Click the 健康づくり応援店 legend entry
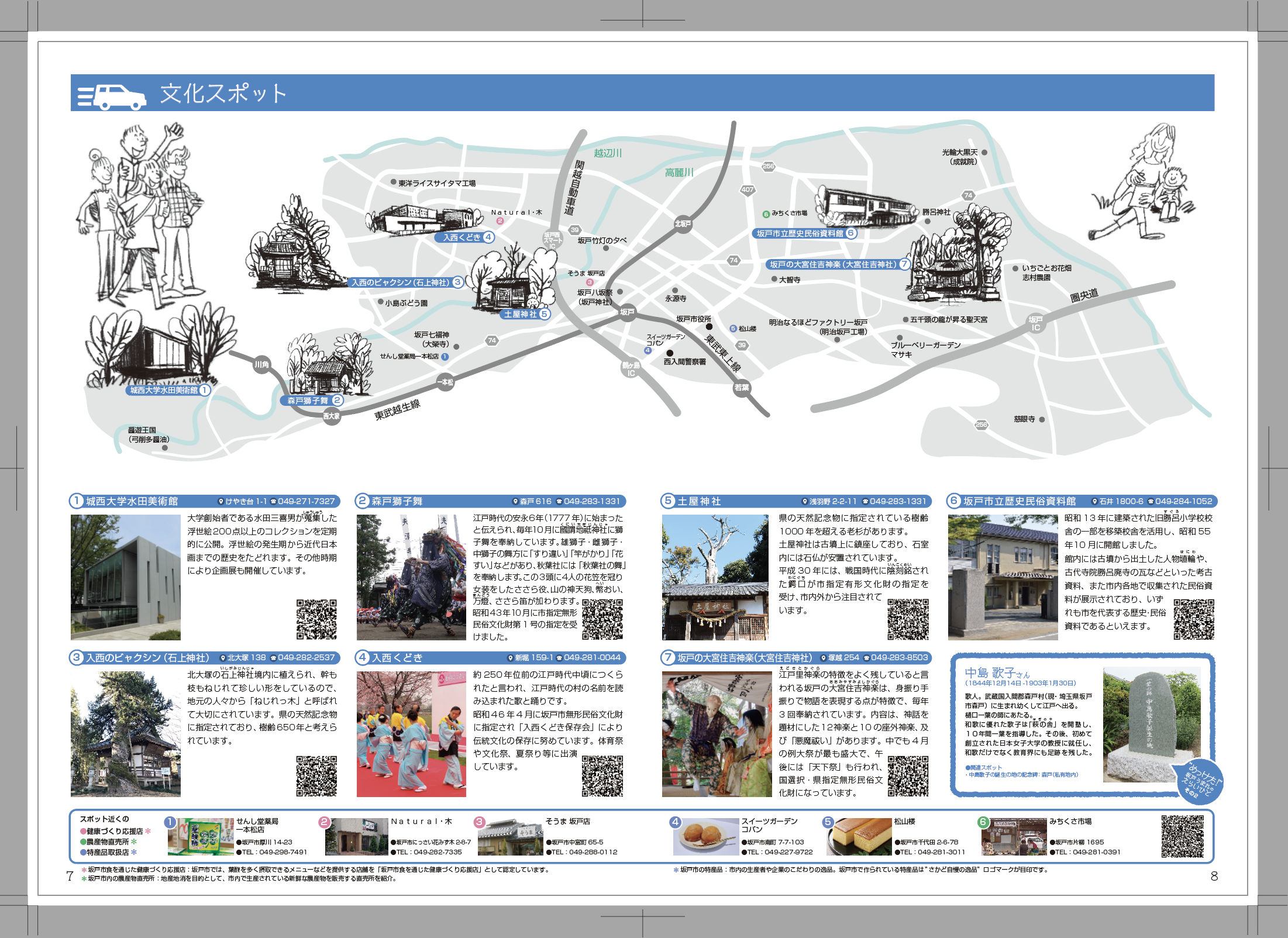 116,831
